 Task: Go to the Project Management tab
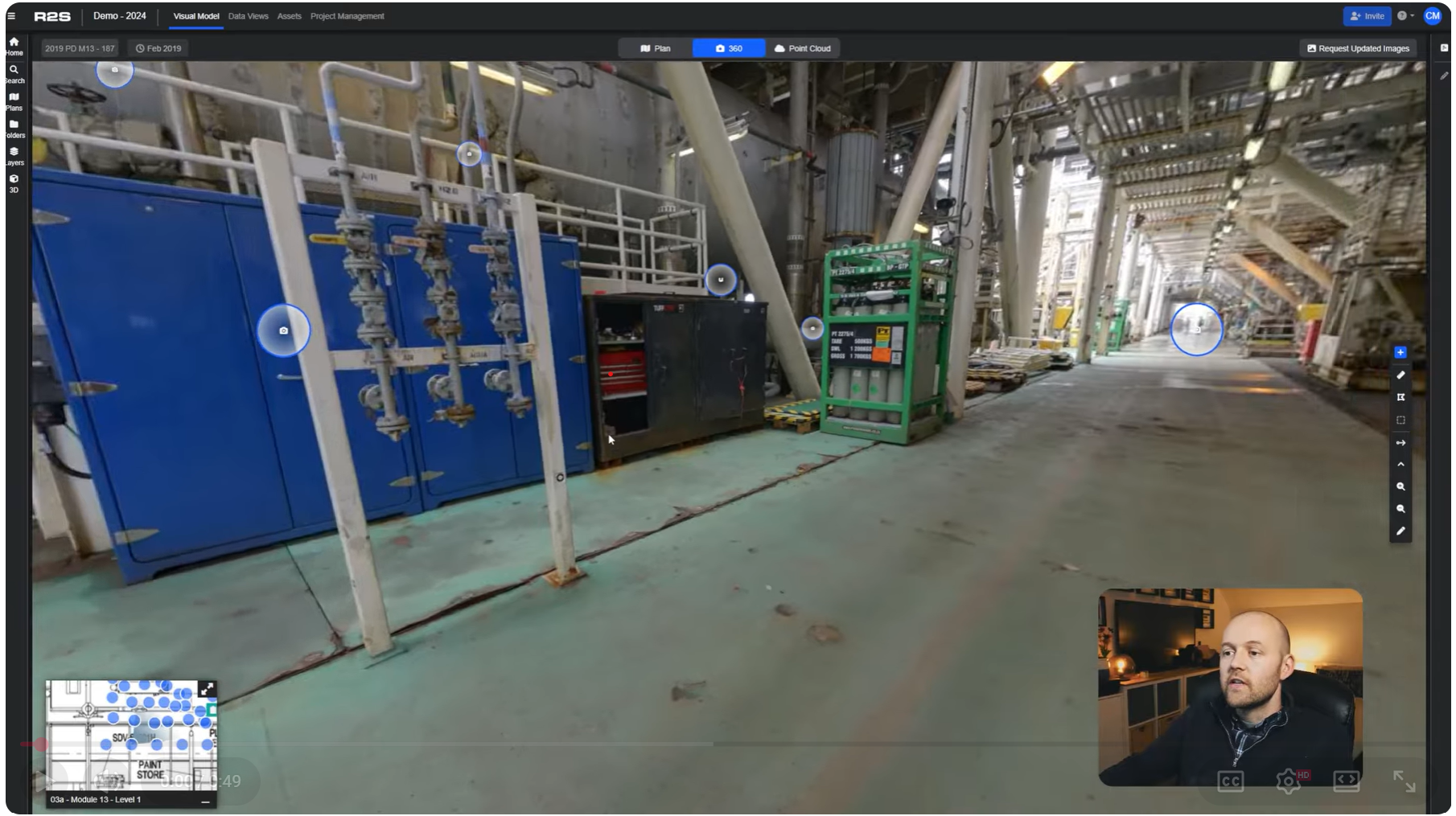(x=347, y=16)
